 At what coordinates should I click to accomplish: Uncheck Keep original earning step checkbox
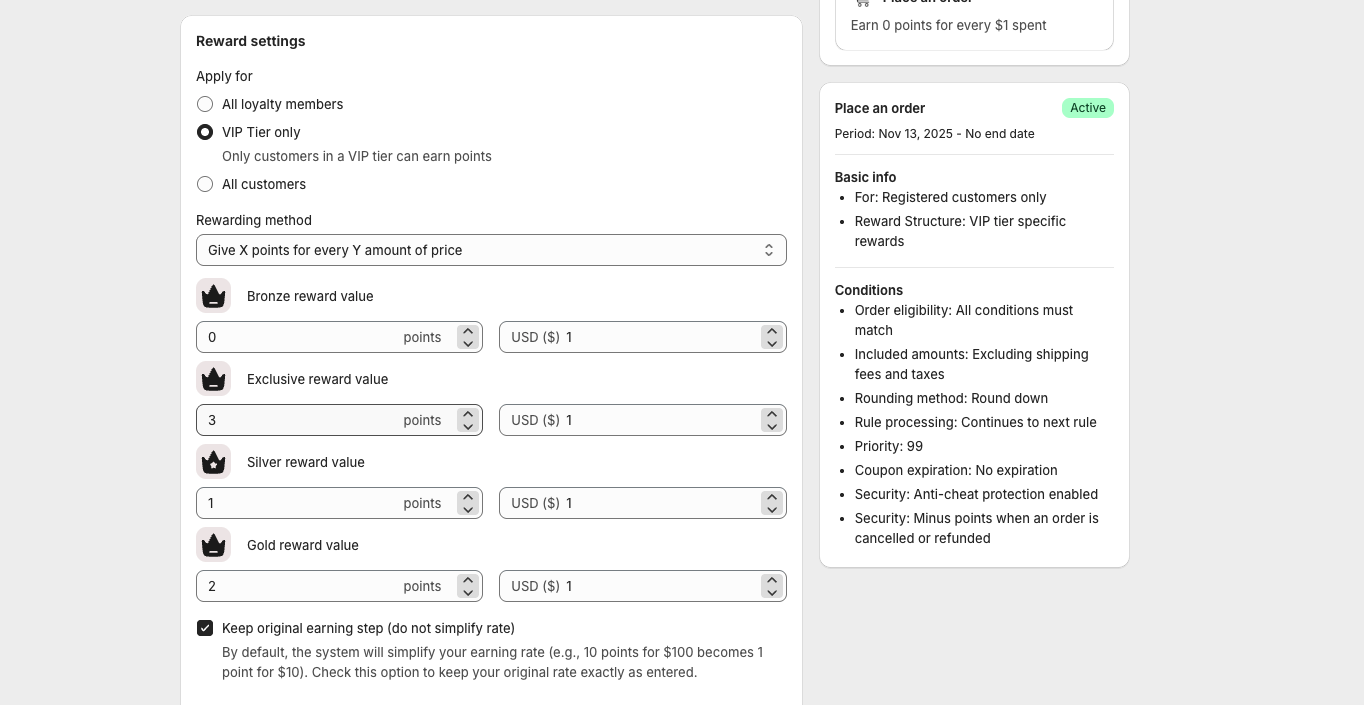(205, 628)
